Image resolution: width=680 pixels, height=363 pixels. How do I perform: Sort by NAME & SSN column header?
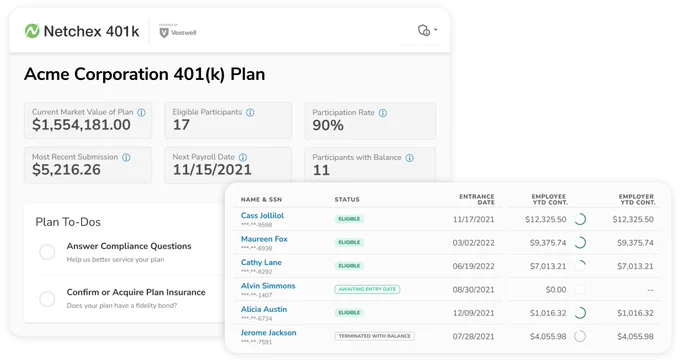261,199
